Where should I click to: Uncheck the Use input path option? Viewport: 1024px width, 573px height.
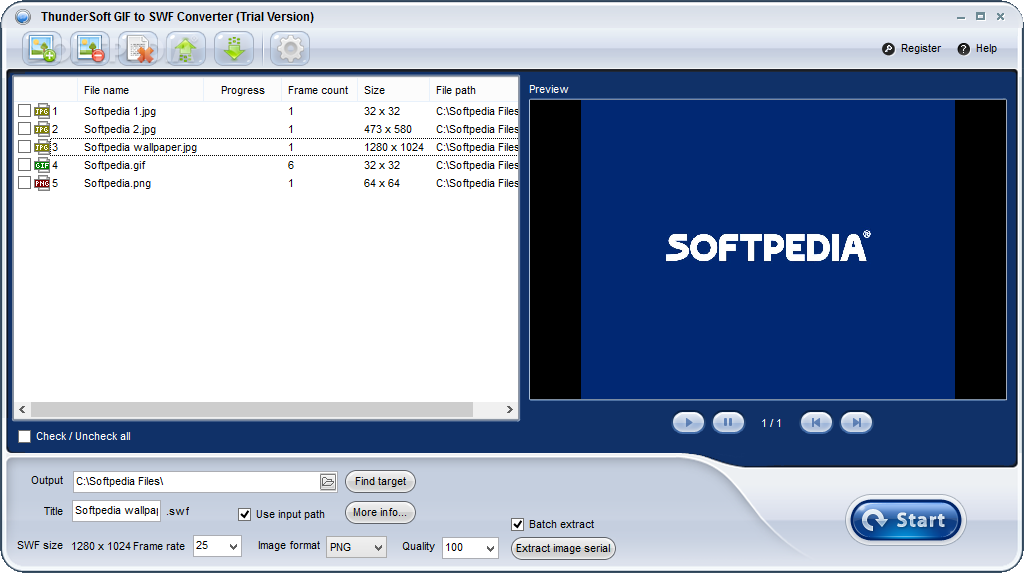(x=244, y=515)
